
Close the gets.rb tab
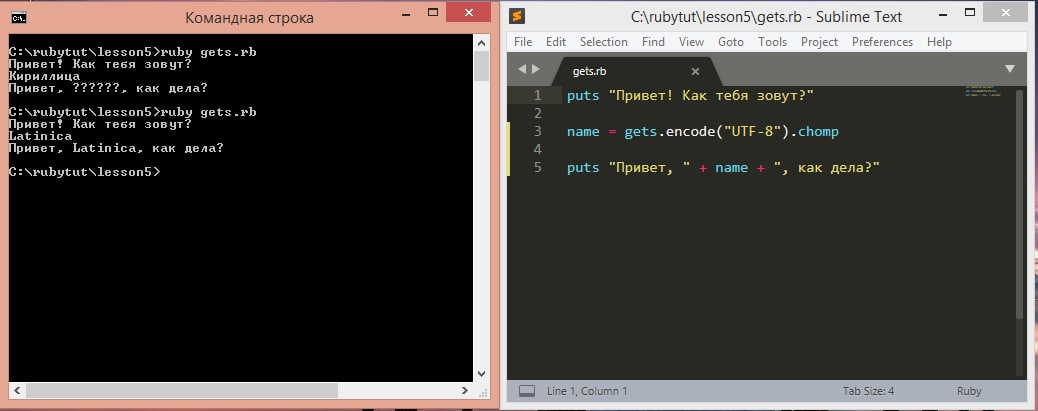click(x=695, y=71)
